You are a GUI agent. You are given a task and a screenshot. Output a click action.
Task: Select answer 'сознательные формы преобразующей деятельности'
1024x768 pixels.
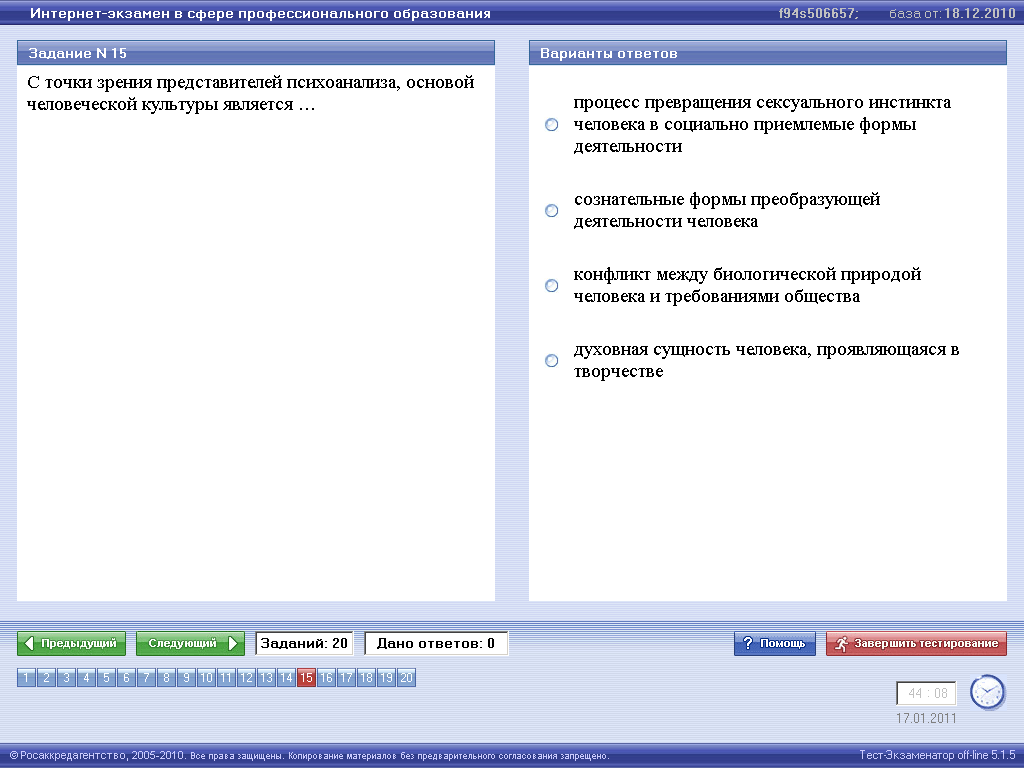(552, 210)
